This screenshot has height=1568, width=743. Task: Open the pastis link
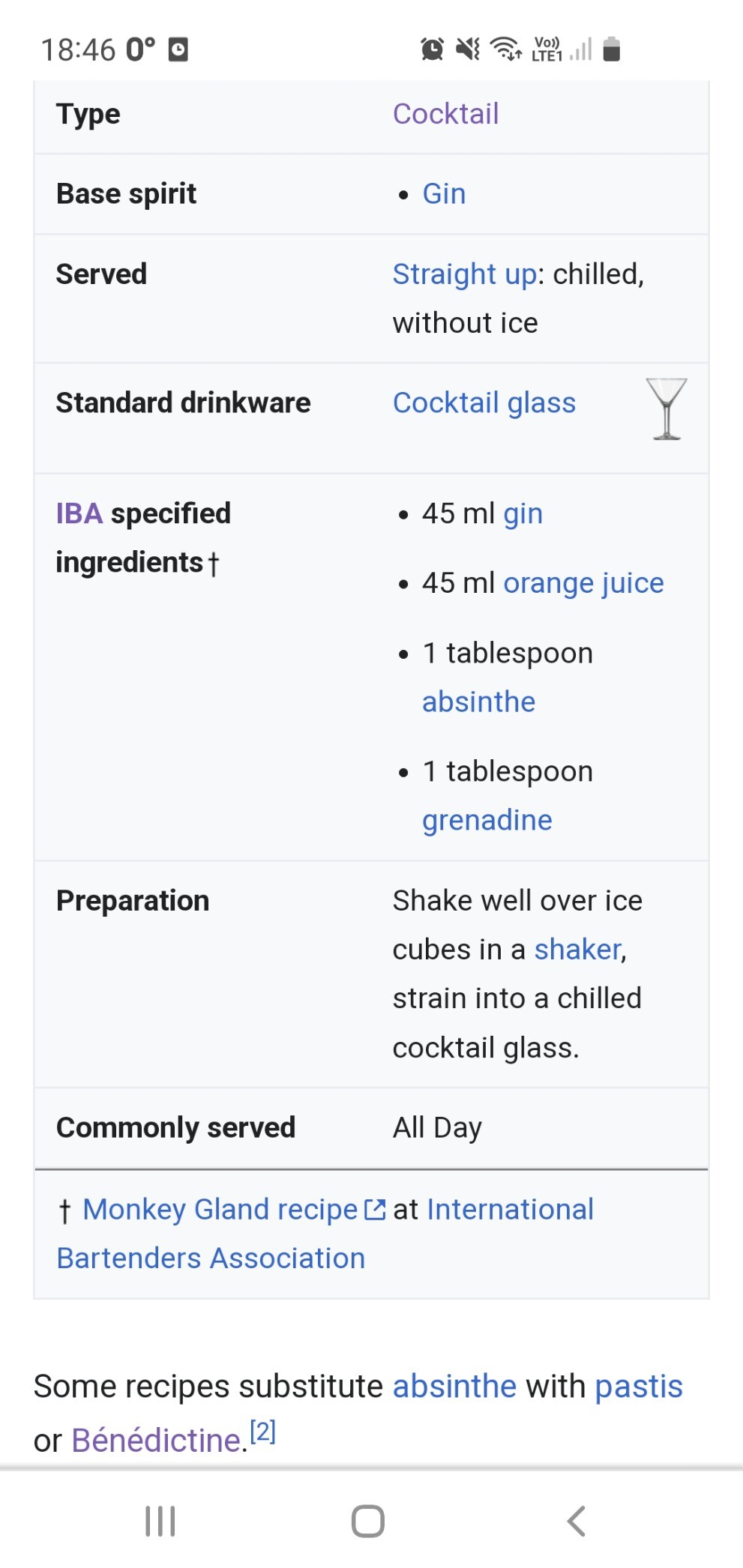tap(639, 1387)
